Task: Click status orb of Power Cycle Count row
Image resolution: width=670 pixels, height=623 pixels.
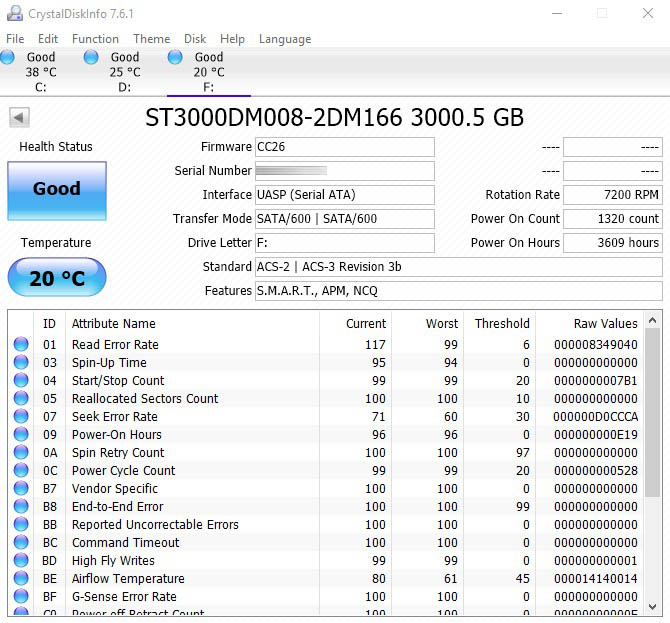Action: pyautogui.click(x=21, y=470)
